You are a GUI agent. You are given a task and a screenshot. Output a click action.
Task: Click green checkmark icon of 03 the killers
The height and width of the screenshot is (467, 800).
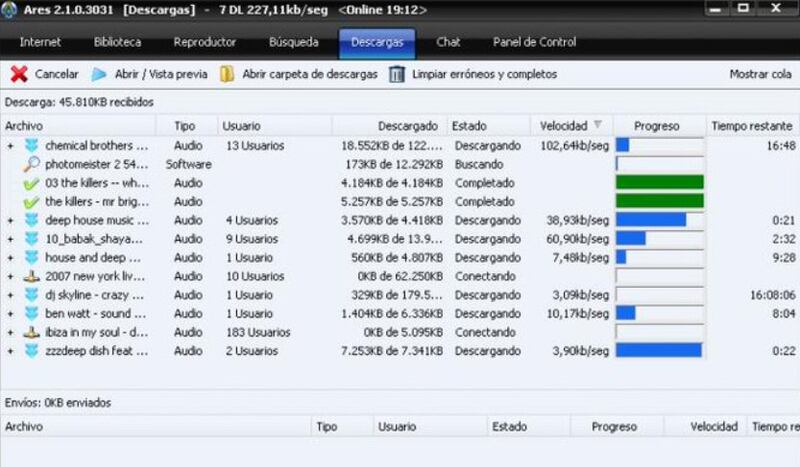32,183
